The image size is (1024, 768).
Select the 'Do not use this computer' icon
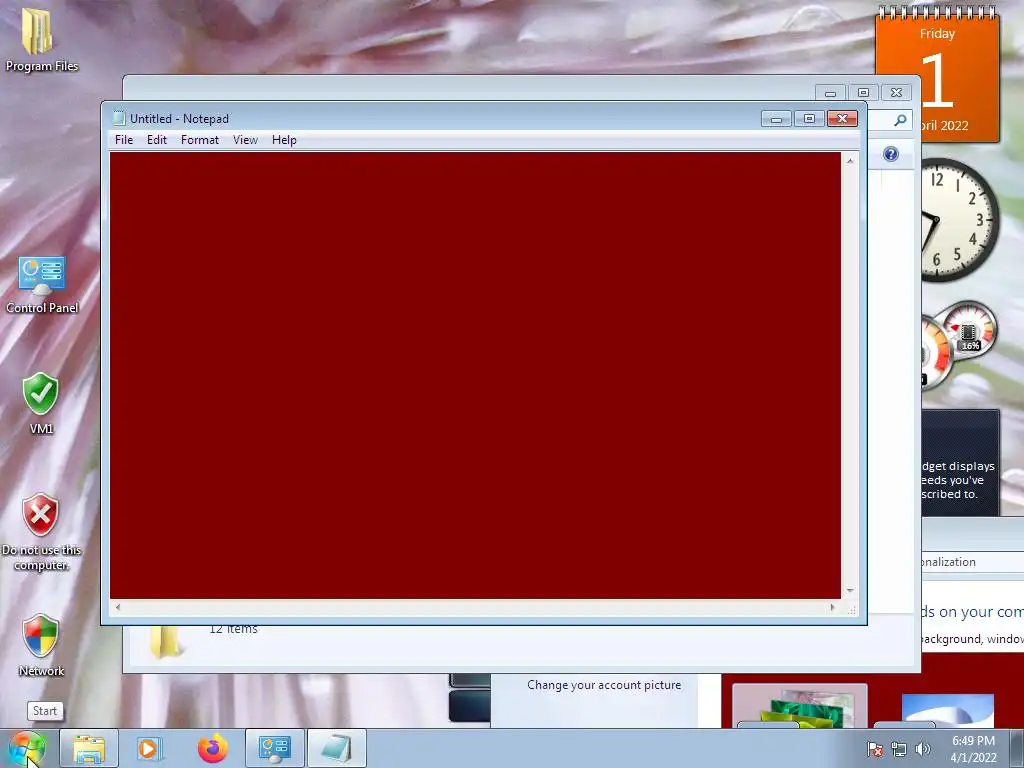click(41, 532)
